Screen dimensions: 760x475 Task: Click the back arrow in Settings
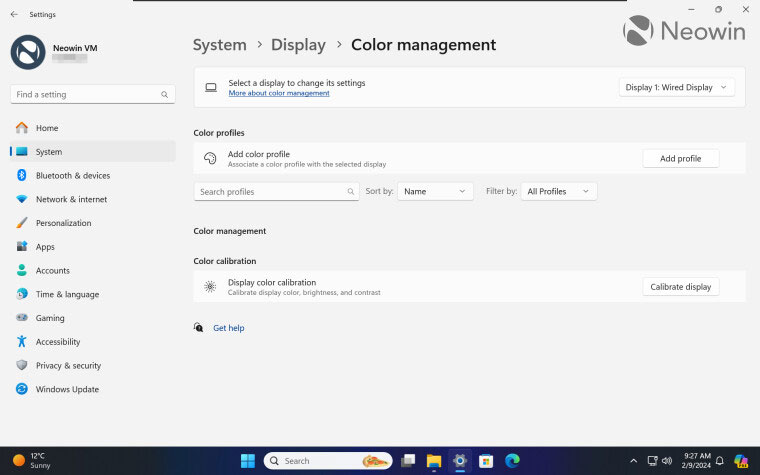tap(12, 15)
